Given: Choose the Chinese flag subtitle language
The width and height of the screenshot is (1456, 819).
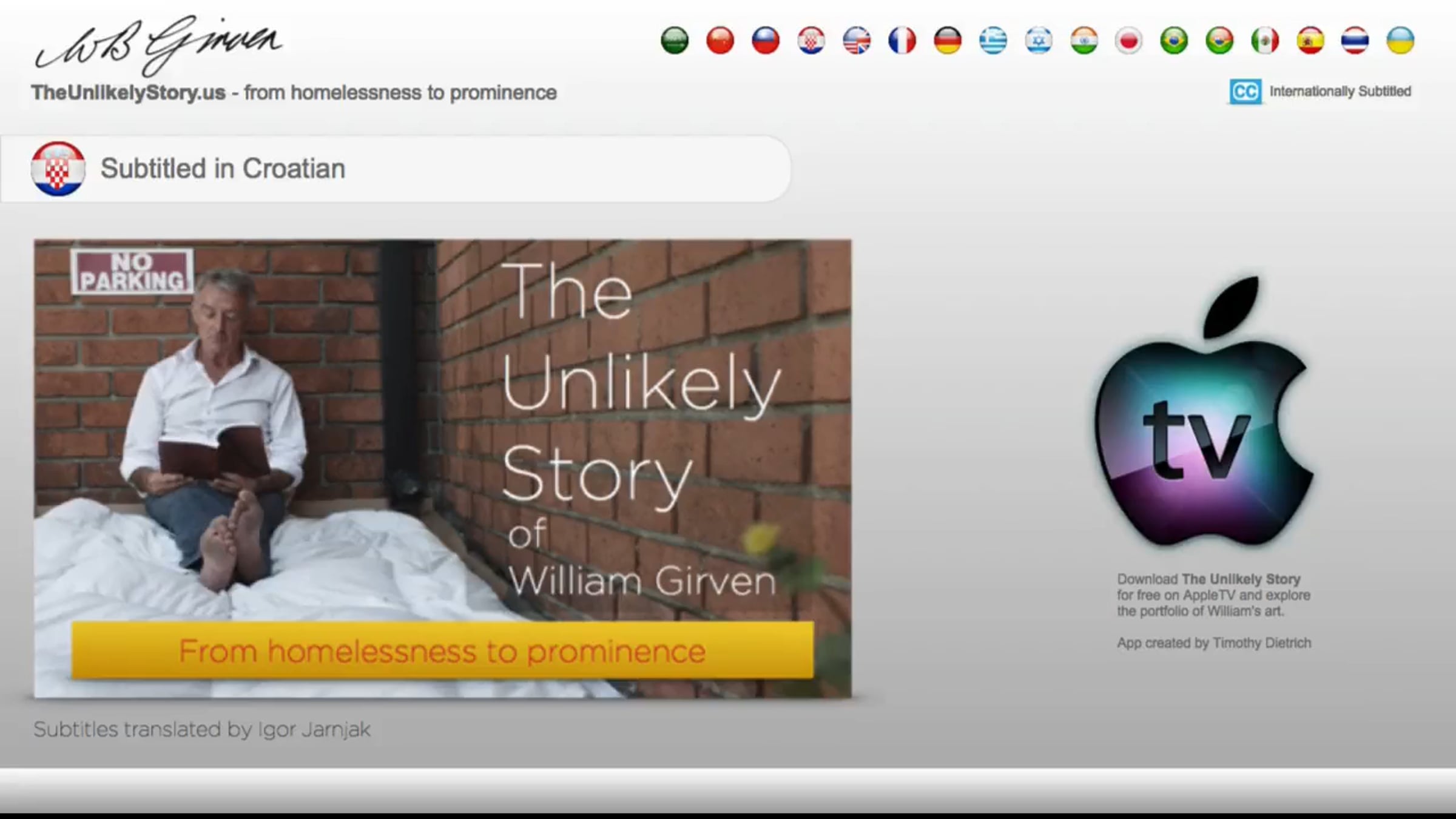Looking at the screenshot, I should coord(720,41).
